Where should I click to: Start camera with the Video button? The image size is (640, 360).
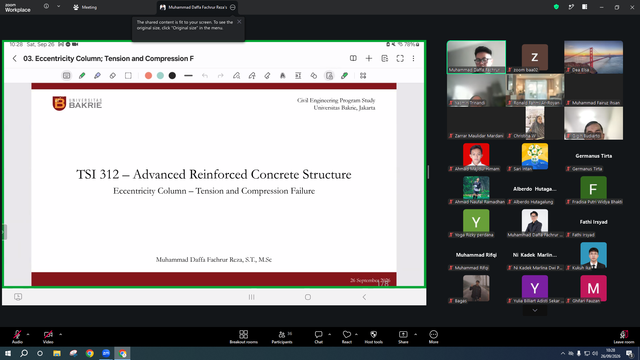48,337
